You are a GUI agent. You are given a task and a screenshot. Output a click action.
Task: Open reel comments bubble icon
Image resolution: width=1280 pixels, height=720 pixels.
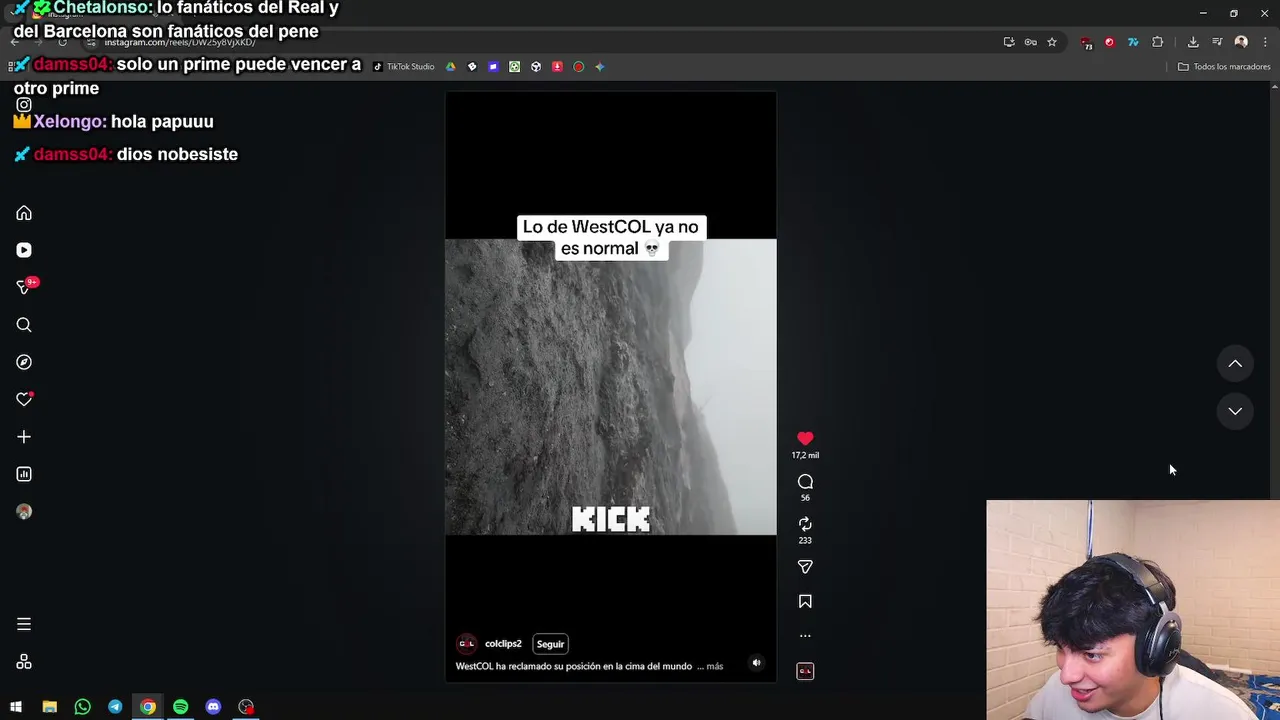pyautogui.click(x=805, y=482)
